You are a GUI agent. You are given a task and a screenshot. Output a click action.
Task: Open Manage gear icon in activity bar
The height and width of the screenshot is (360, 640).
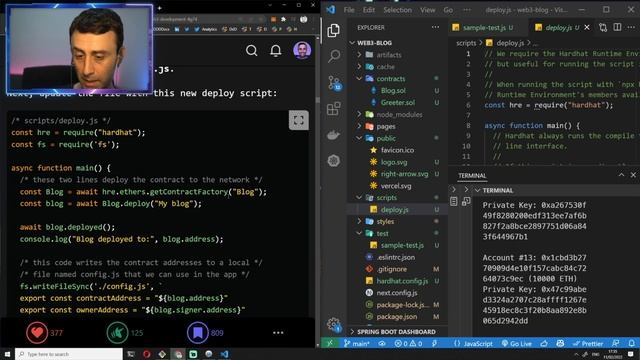click(x=334, y=325)
